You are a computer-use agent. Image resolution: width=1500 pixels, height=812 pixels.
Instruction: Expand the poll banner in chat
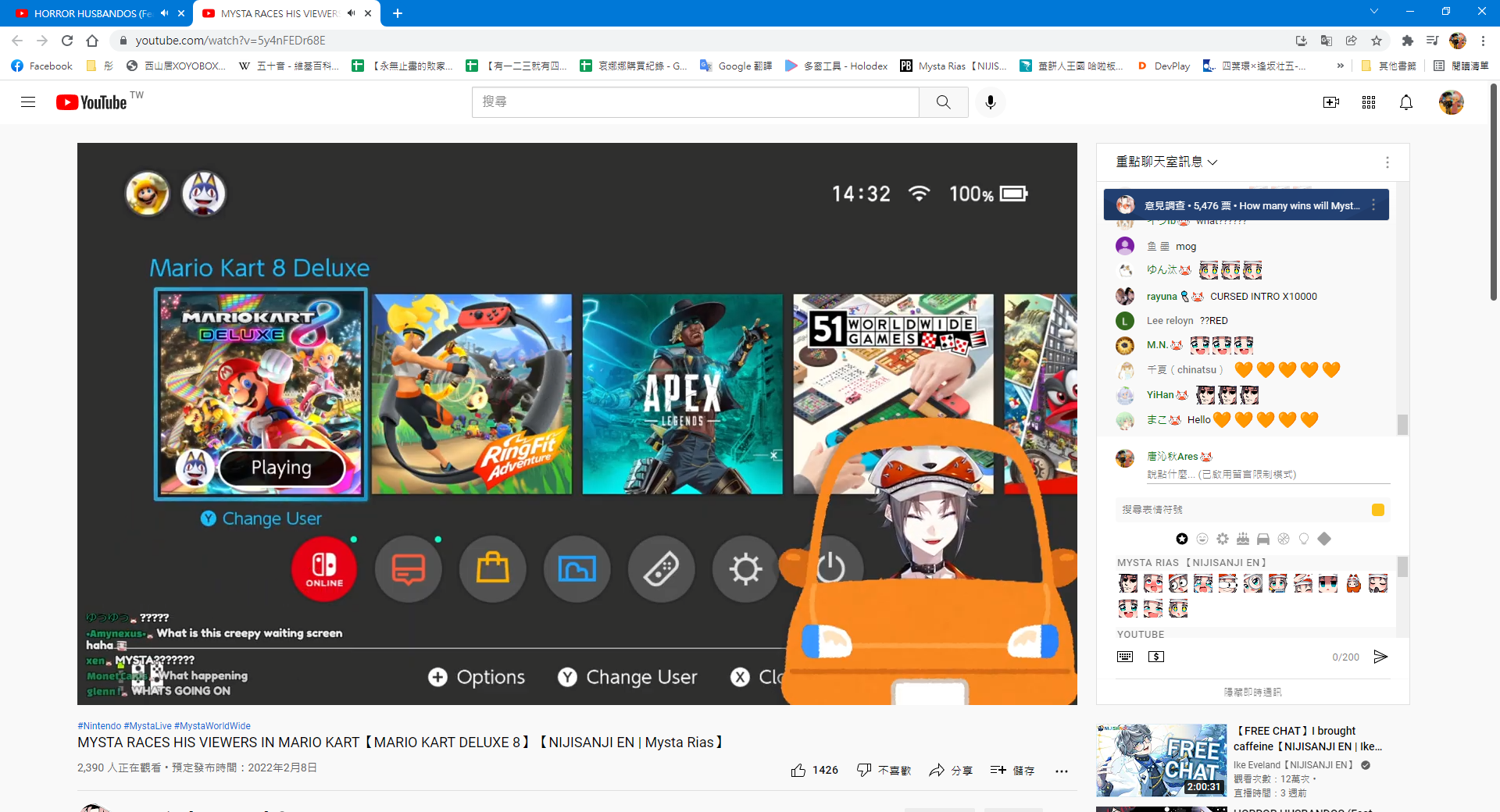pos(1246,205)
